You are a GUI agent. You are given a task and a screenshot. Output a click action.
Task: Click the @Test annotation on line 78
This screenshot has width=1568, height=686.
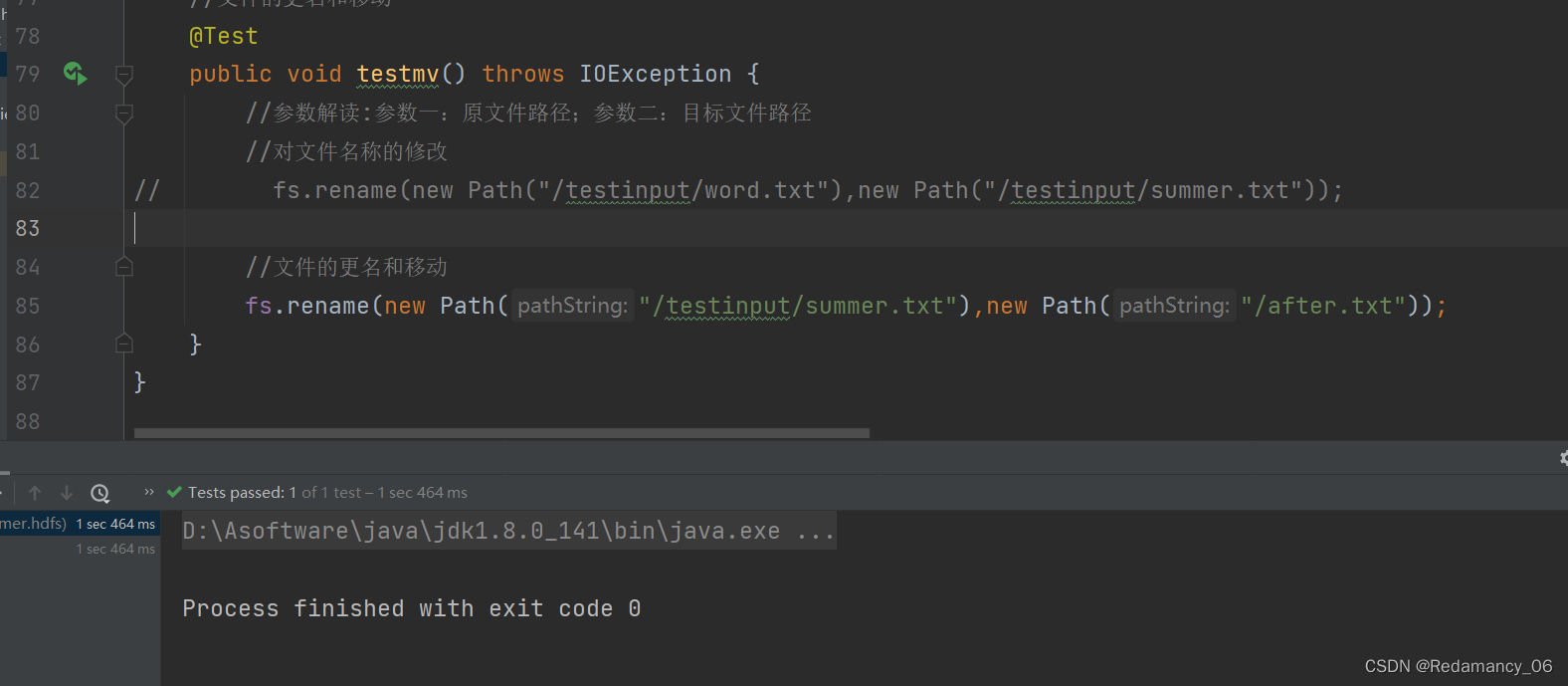click(x=224, y=37)
